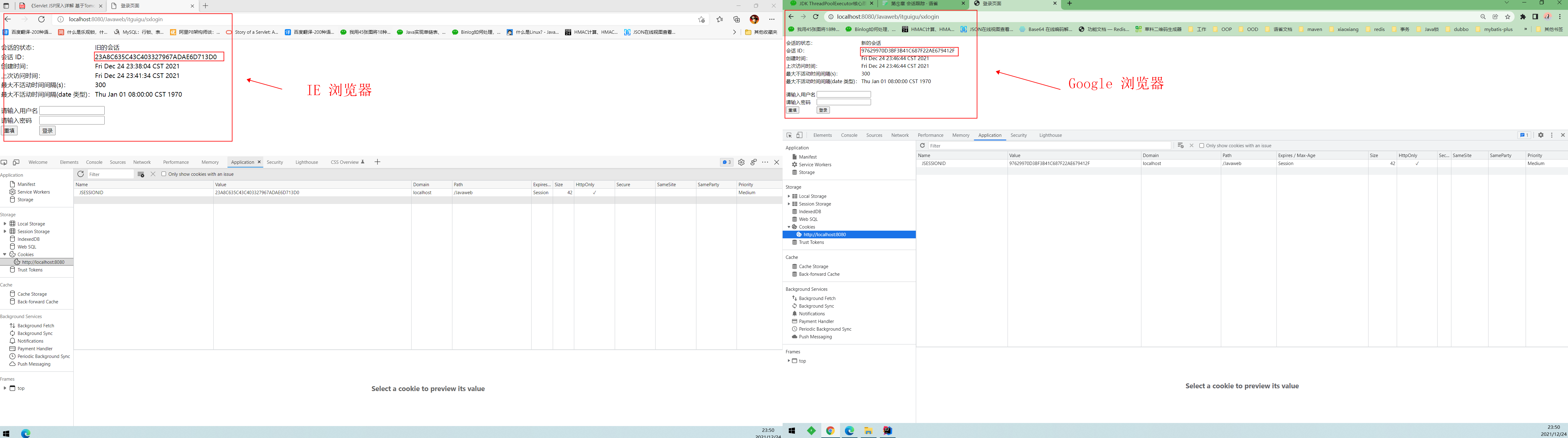Check 'Only show cookies with an issue' in Chrome
The image size is (1568, 438).
pos(1202,145)
